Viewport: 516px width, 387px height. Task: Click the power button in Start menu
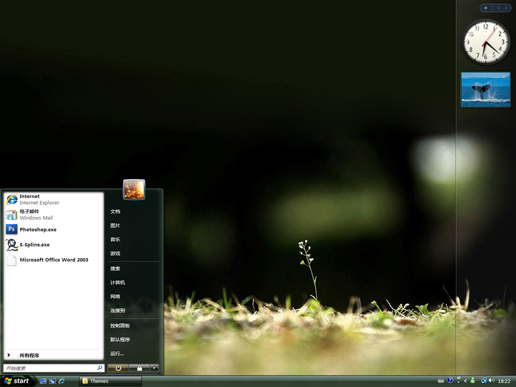tap(118, 368)
